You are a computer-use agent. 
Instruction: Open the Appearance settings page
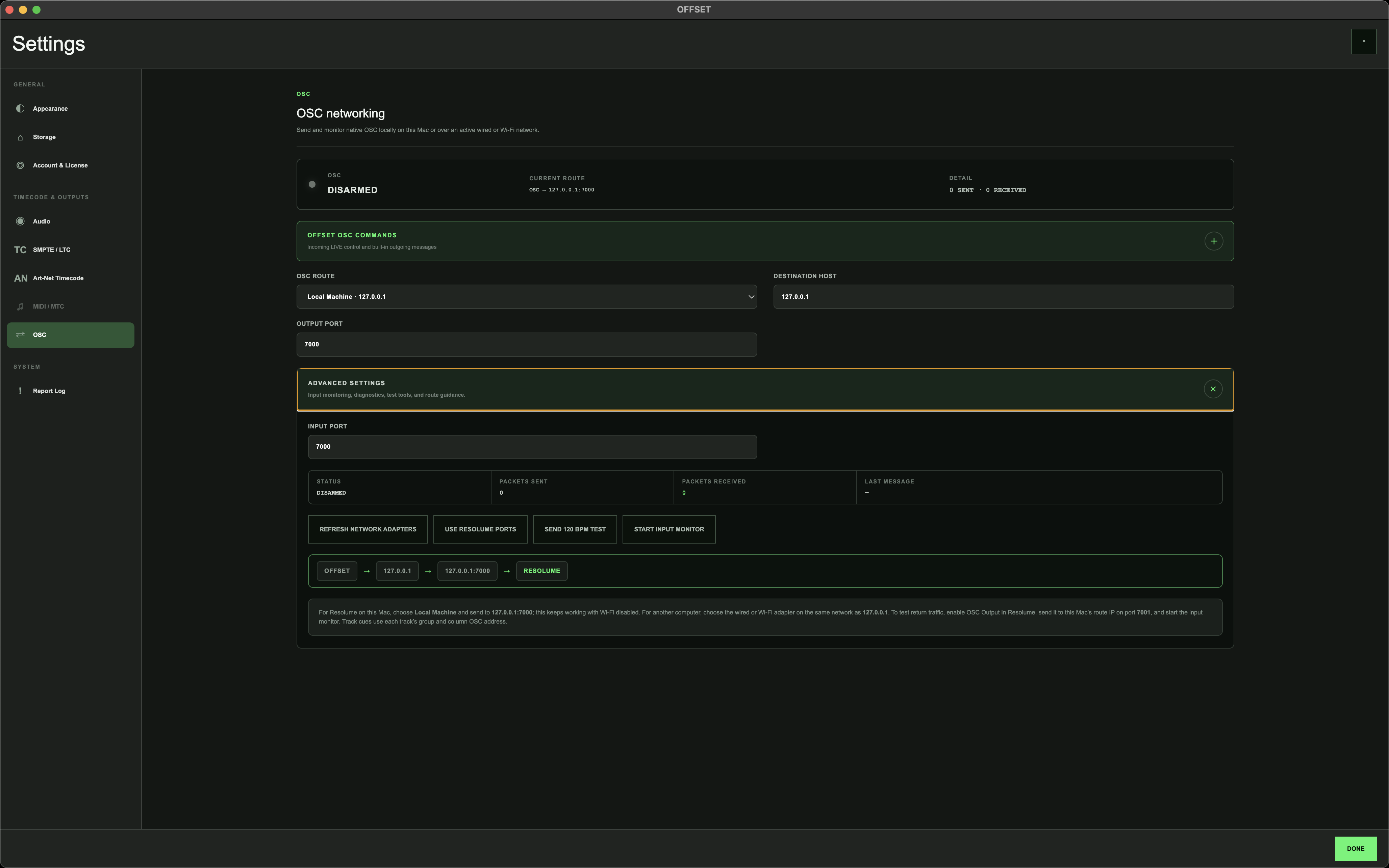click(71, 108)
